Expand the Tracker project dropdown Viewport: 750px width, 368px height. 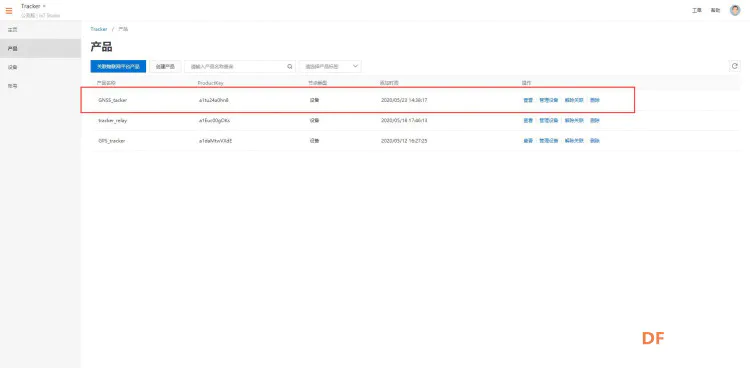33,6
